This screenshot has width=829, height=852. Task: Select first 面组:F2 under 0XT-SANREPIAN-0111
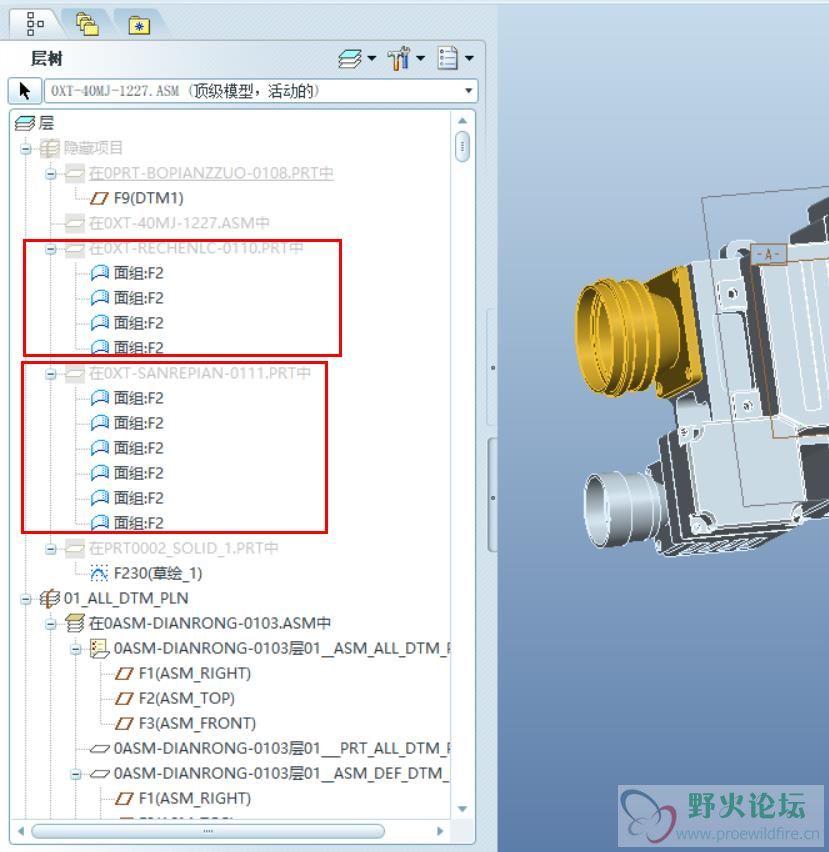pos(139,398)
